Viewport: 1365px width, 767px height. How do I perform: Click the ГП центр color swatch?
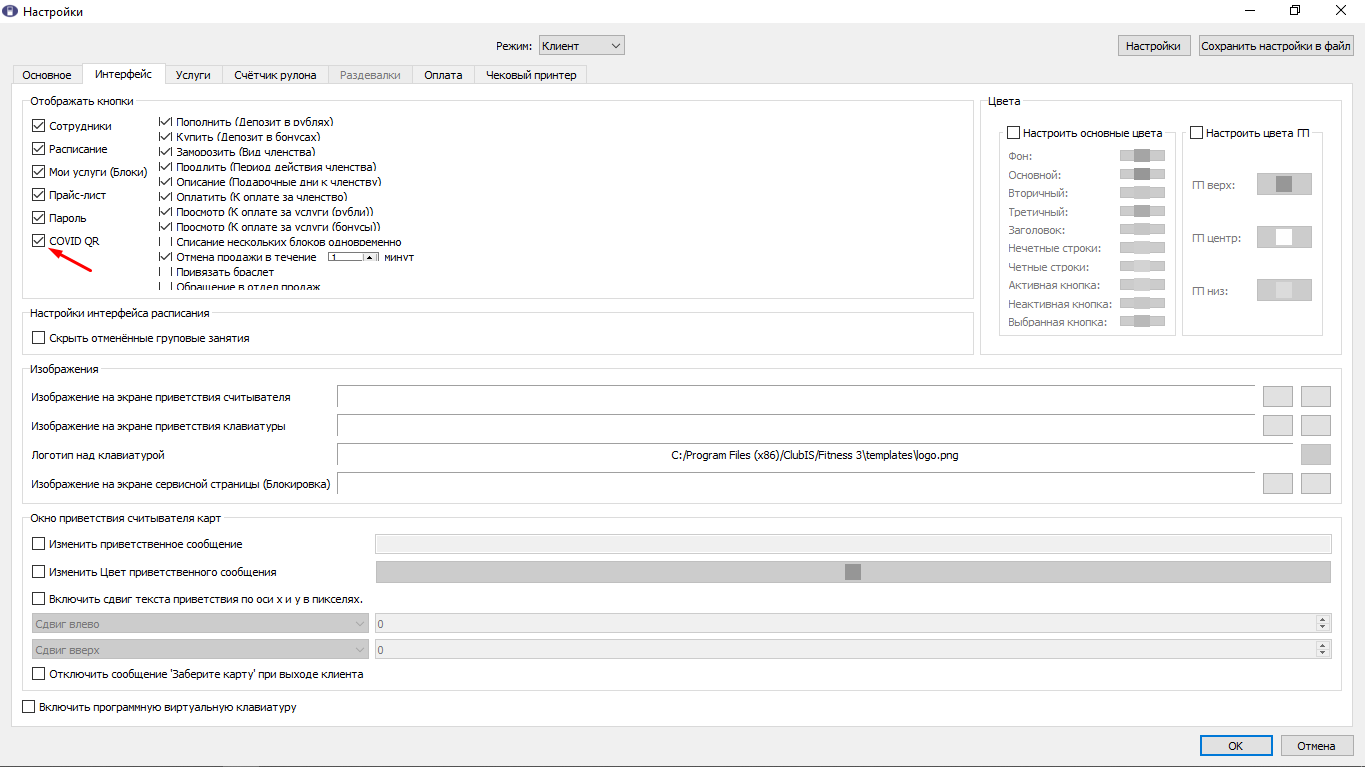click(x=1284, y=237)
